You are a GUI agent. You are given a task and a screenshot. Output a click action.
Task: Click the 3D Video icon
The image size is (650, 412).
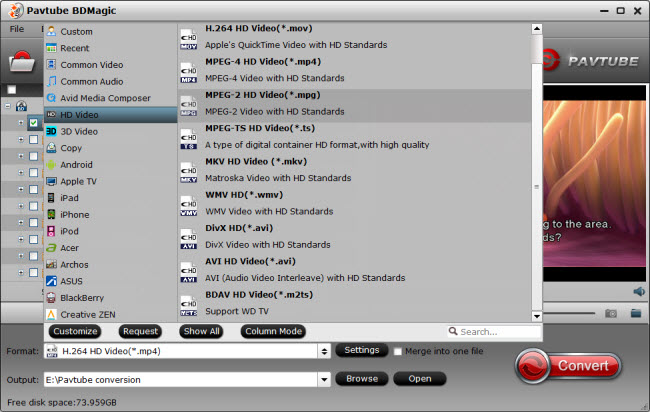pos(51,131)
